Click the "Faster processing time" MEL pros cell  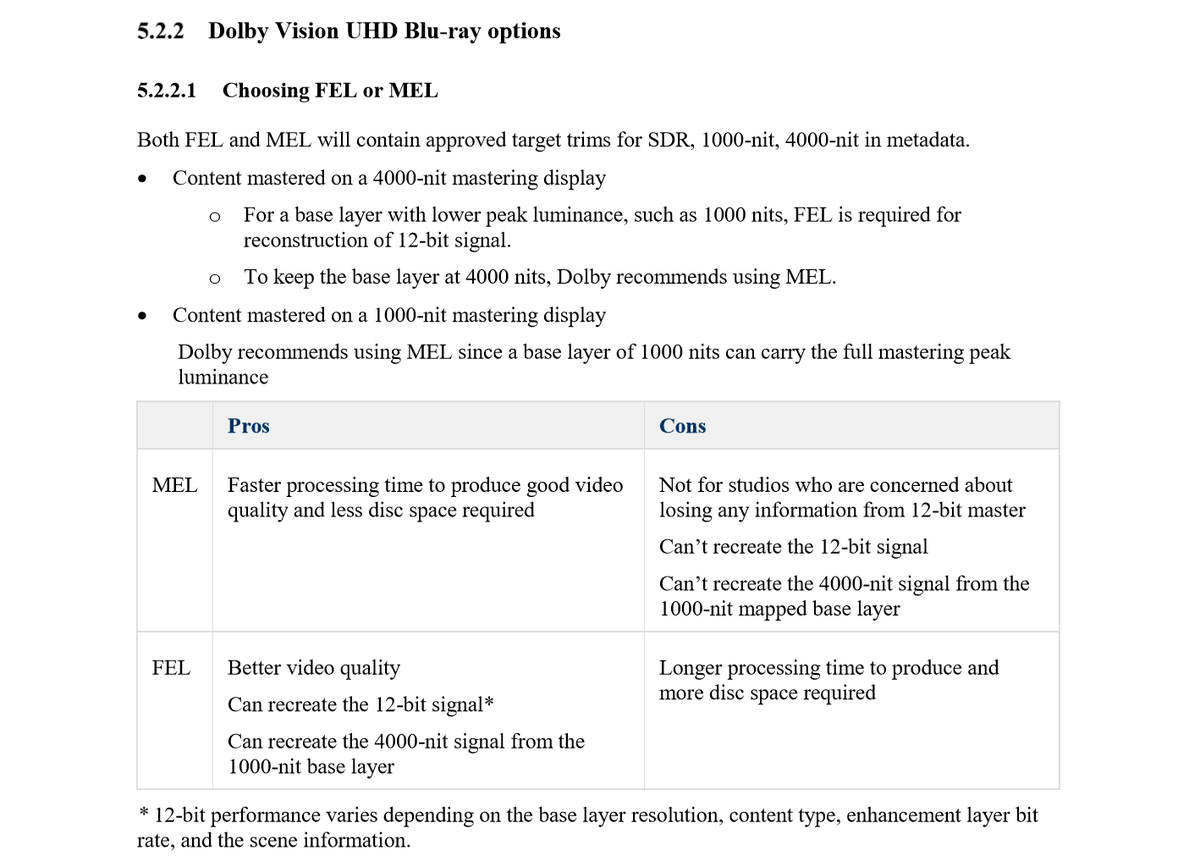click(425, 497)
